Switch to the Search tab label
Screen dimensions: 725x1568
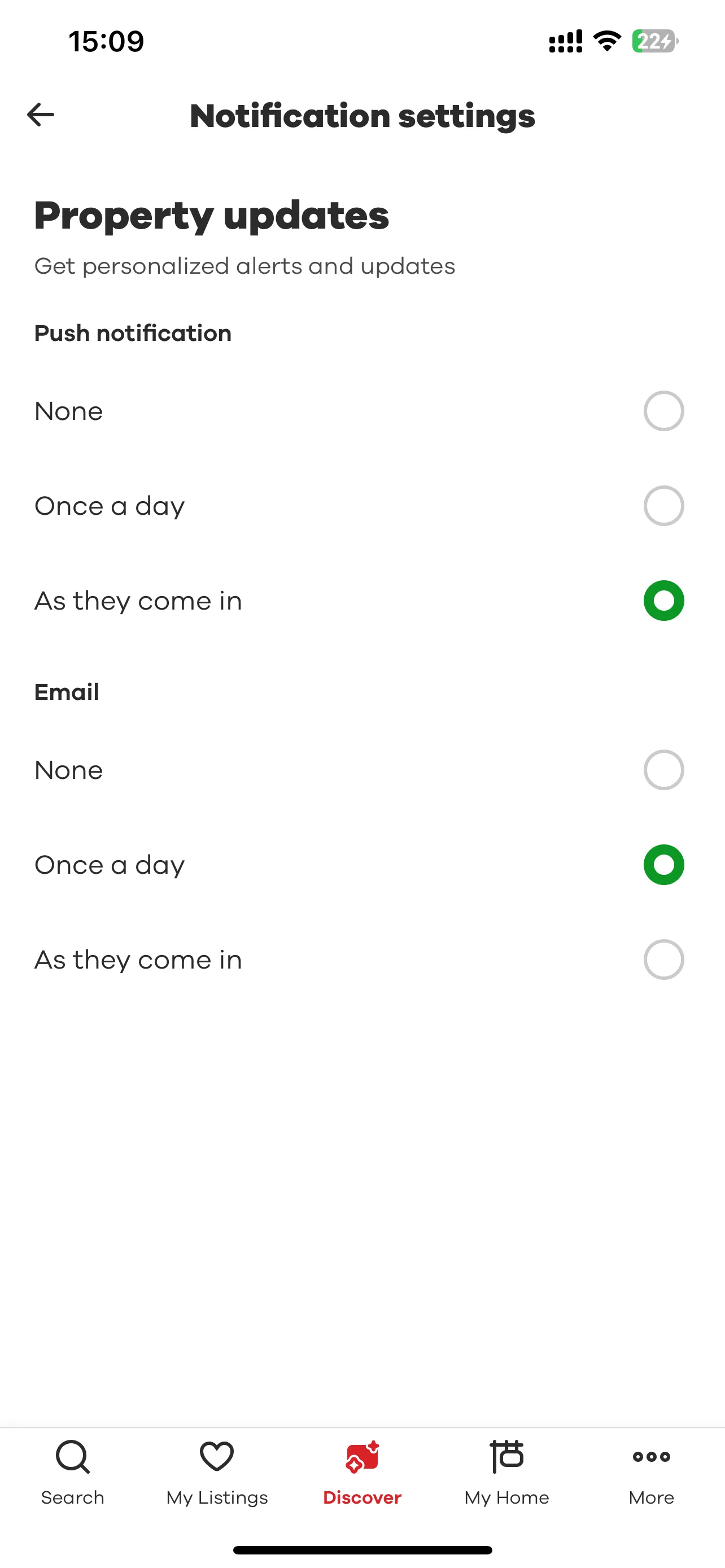[72, 1497]
